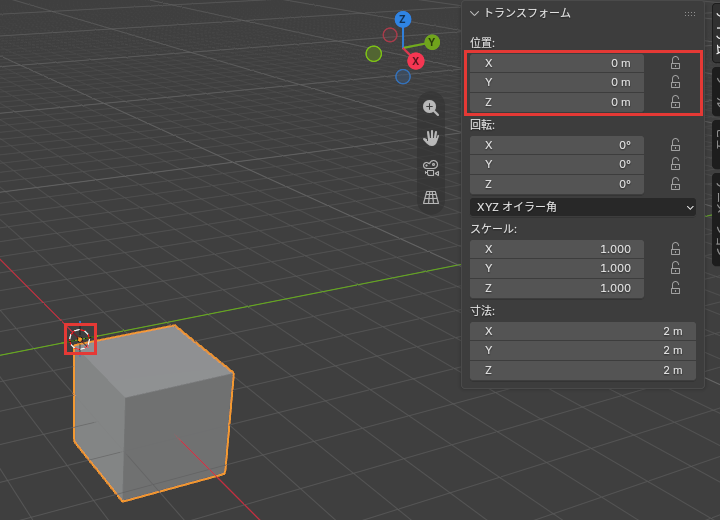The width and height of the screenshot is (720, 520).
Task: Lock the scale Z value
Action: 675,288
